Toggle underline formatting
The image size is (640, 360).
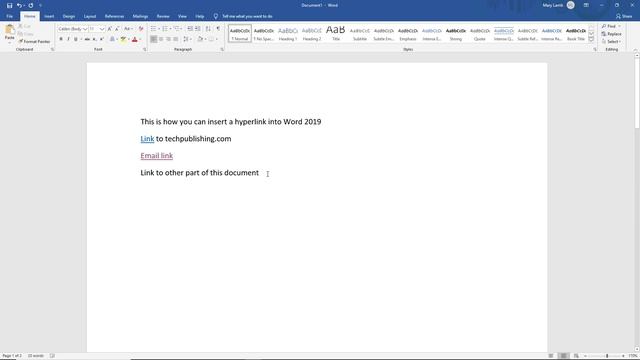tap(76, 39)
